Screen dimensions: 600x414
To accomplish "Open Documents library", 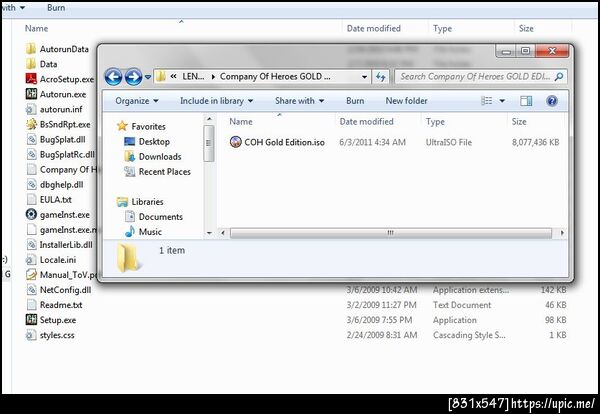I will click(x=154, y=217).
